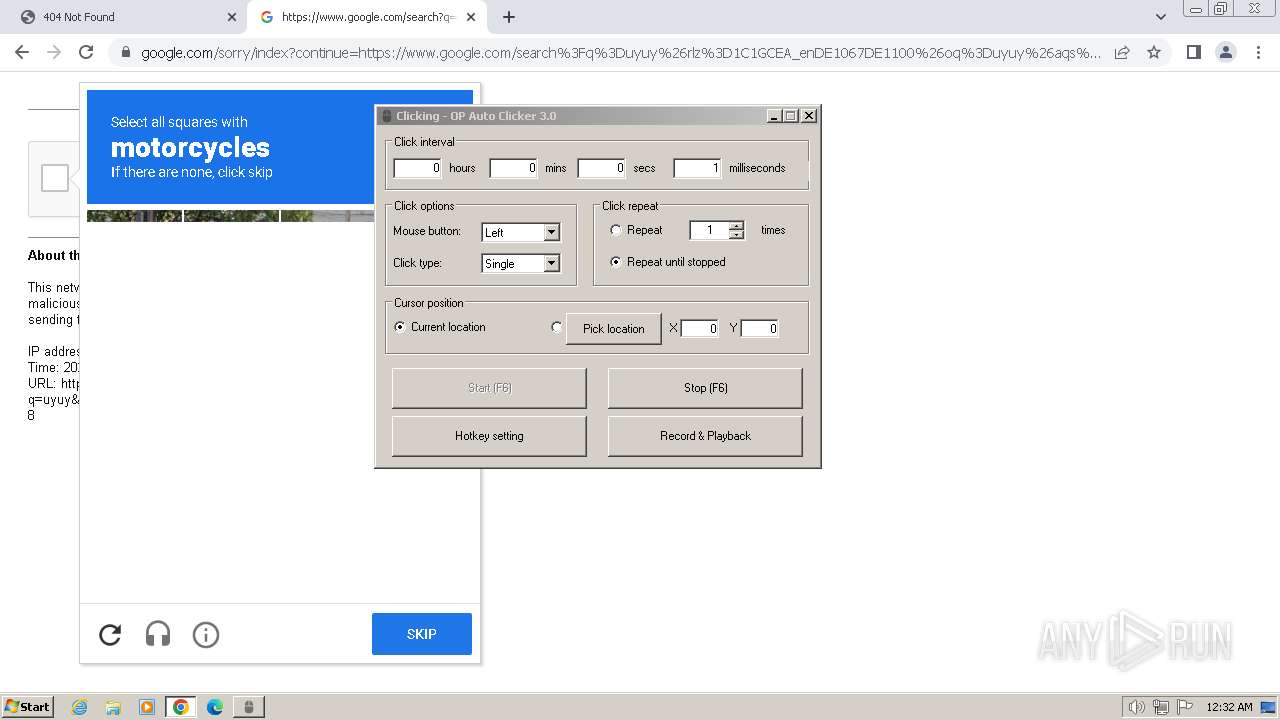1280x720 pixels.
Task: Go forward in Chrome
Action: coord(54,52)
